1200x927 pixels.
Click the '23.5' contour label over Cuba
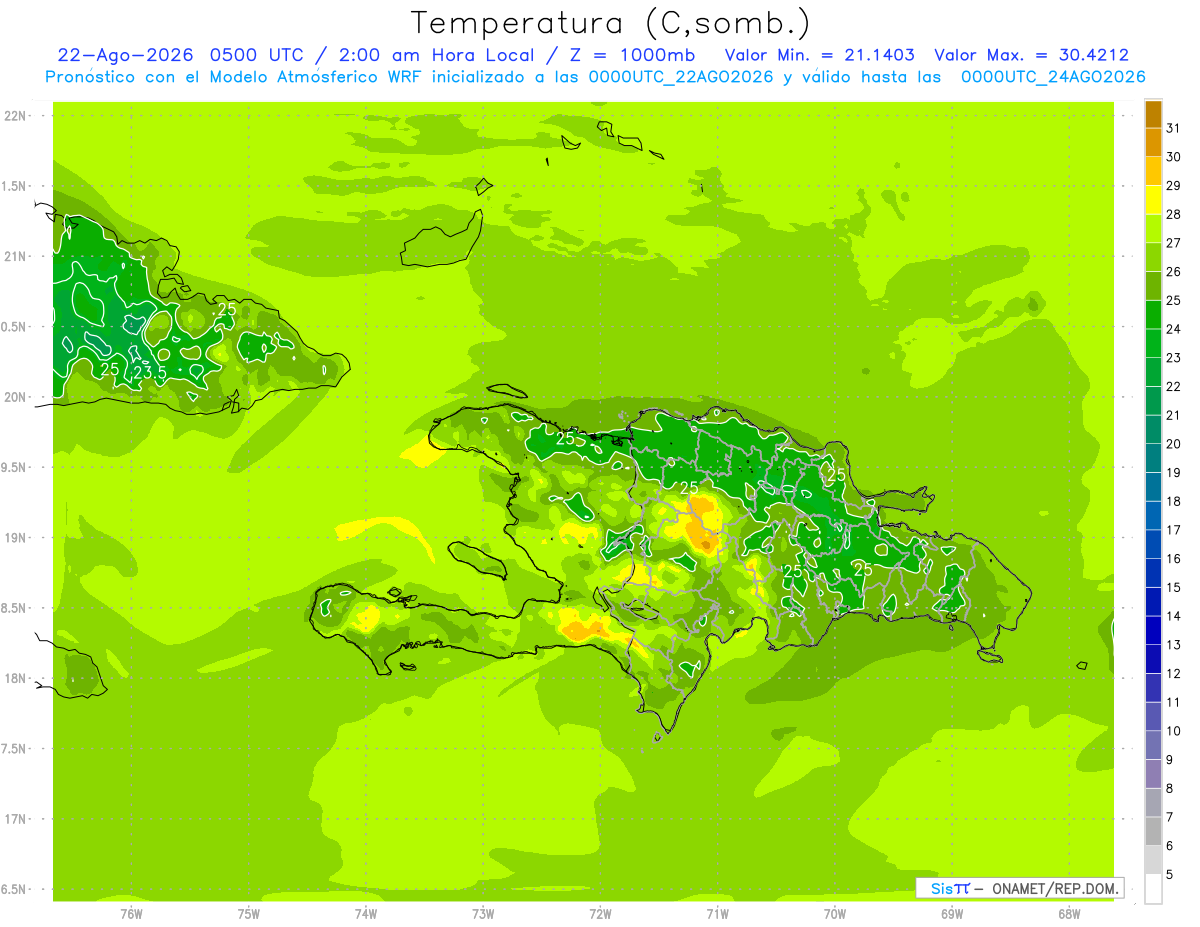[150, 373]
